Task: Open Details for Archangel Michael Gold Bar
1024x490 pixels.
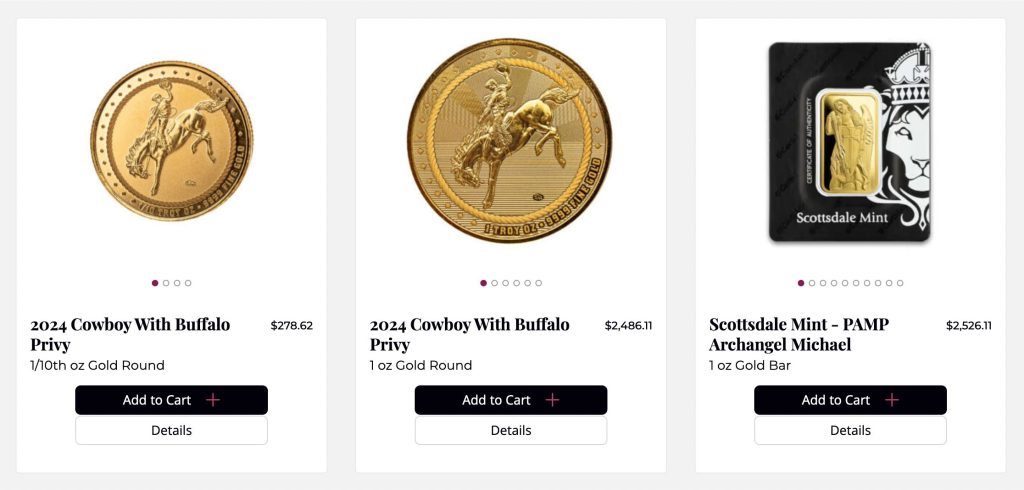Action: click(x=850, y=431)
